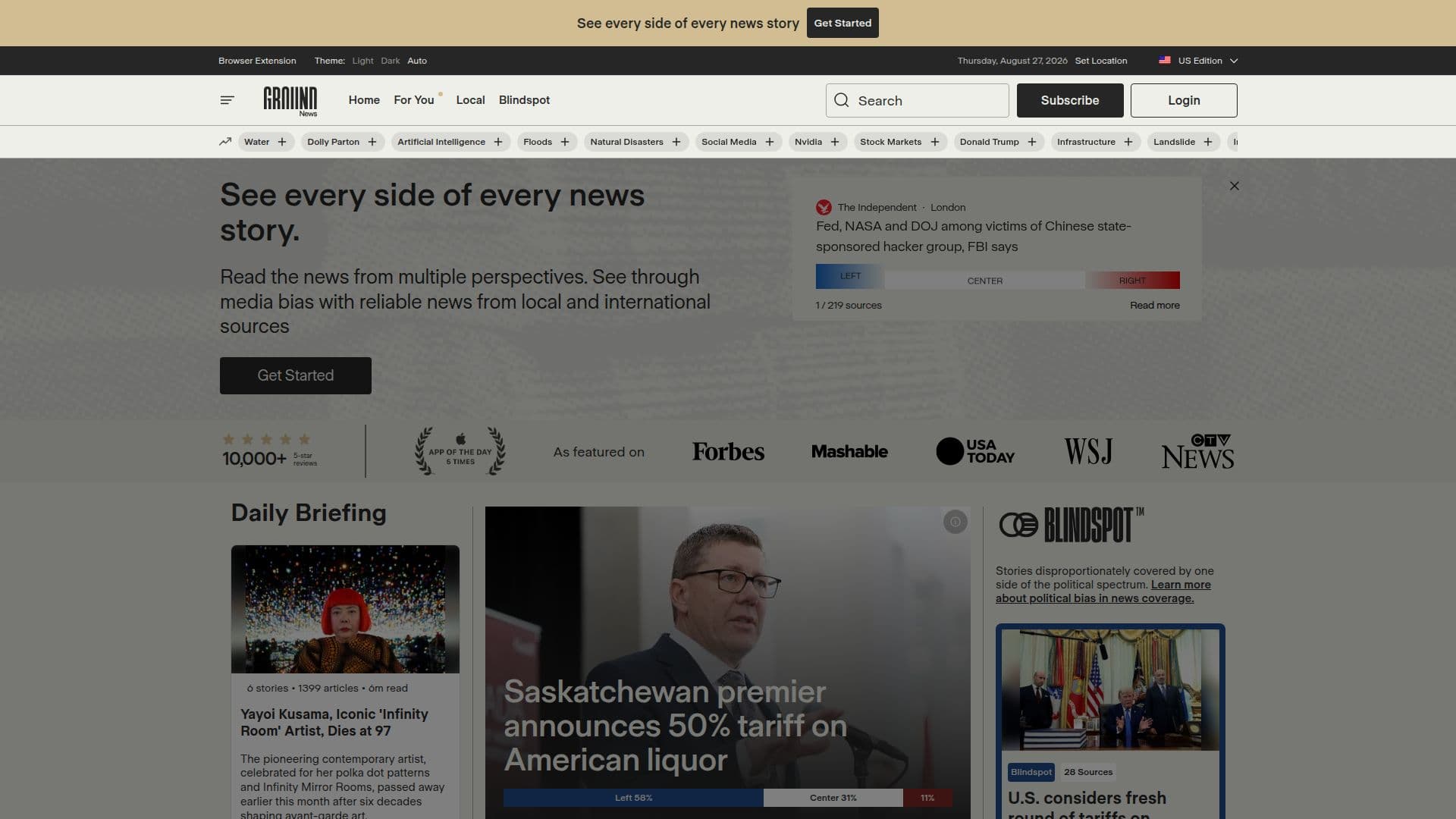This screenshot has width=1456, height=819.
Task: Add Dolly Parton topic with plus icon
Action: (372, 142)
